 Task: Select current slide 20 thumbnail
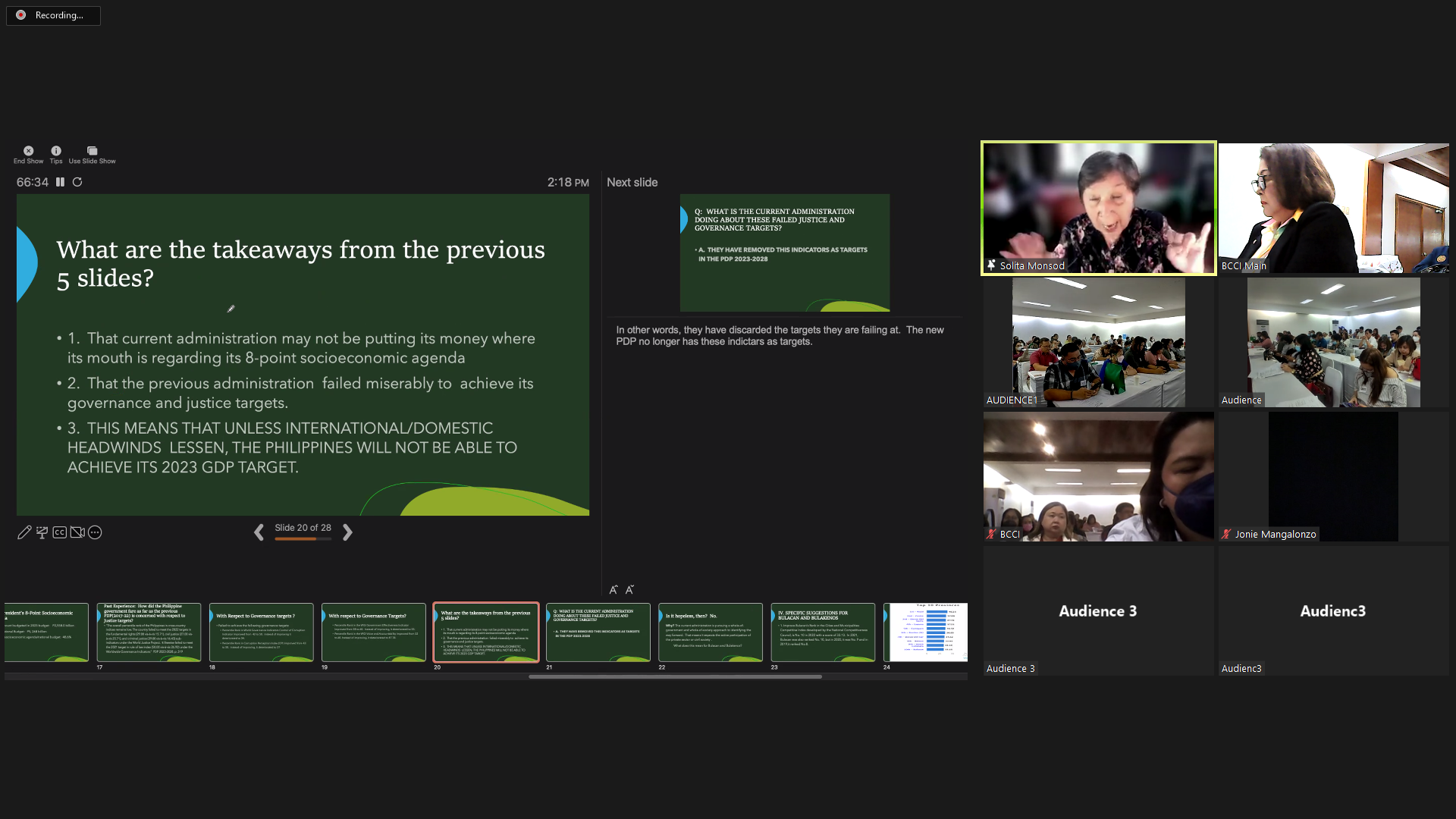tap(486, 632)
